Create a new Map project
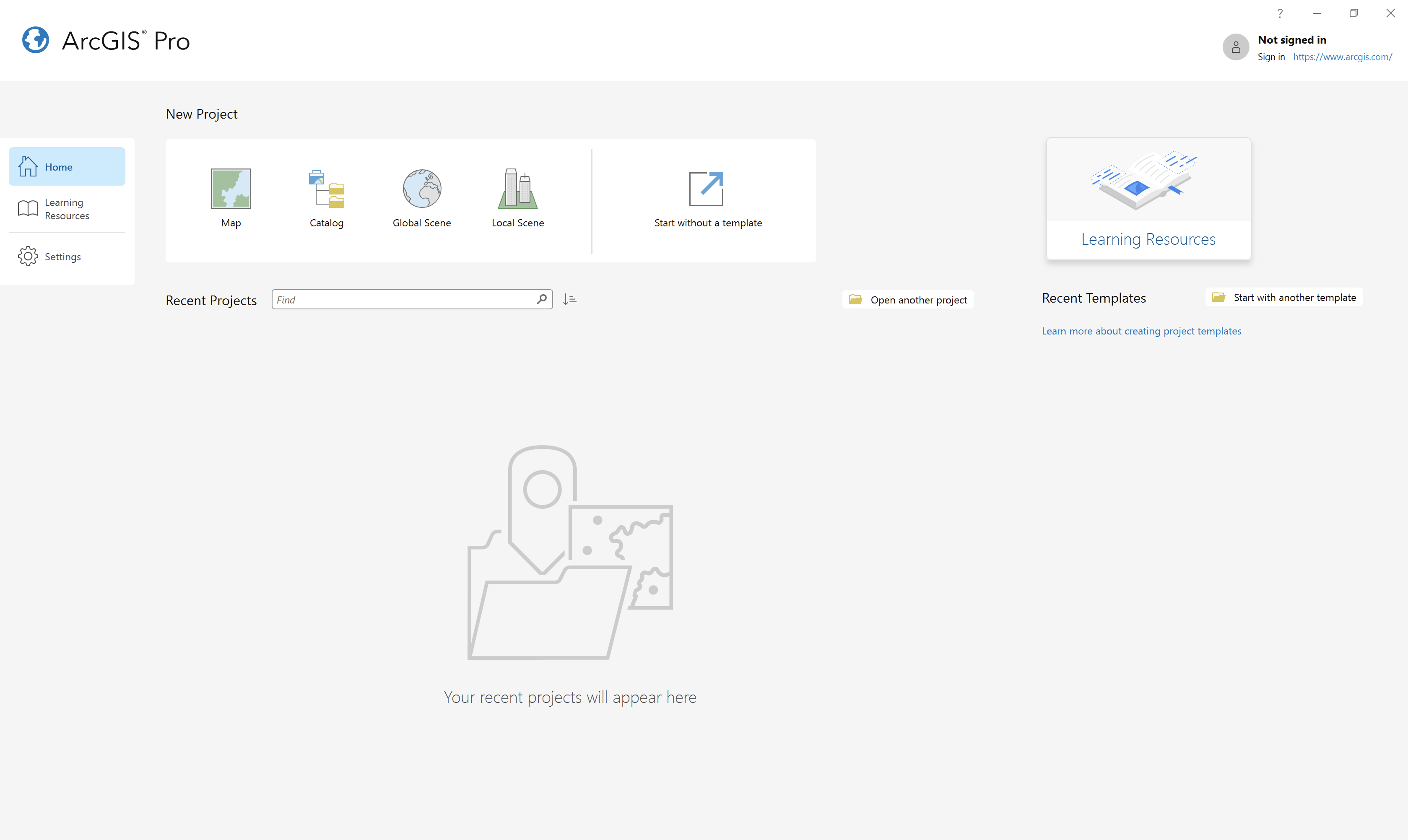The width and height of the screenshot is (1408, 840). click(x=231, y=198)
